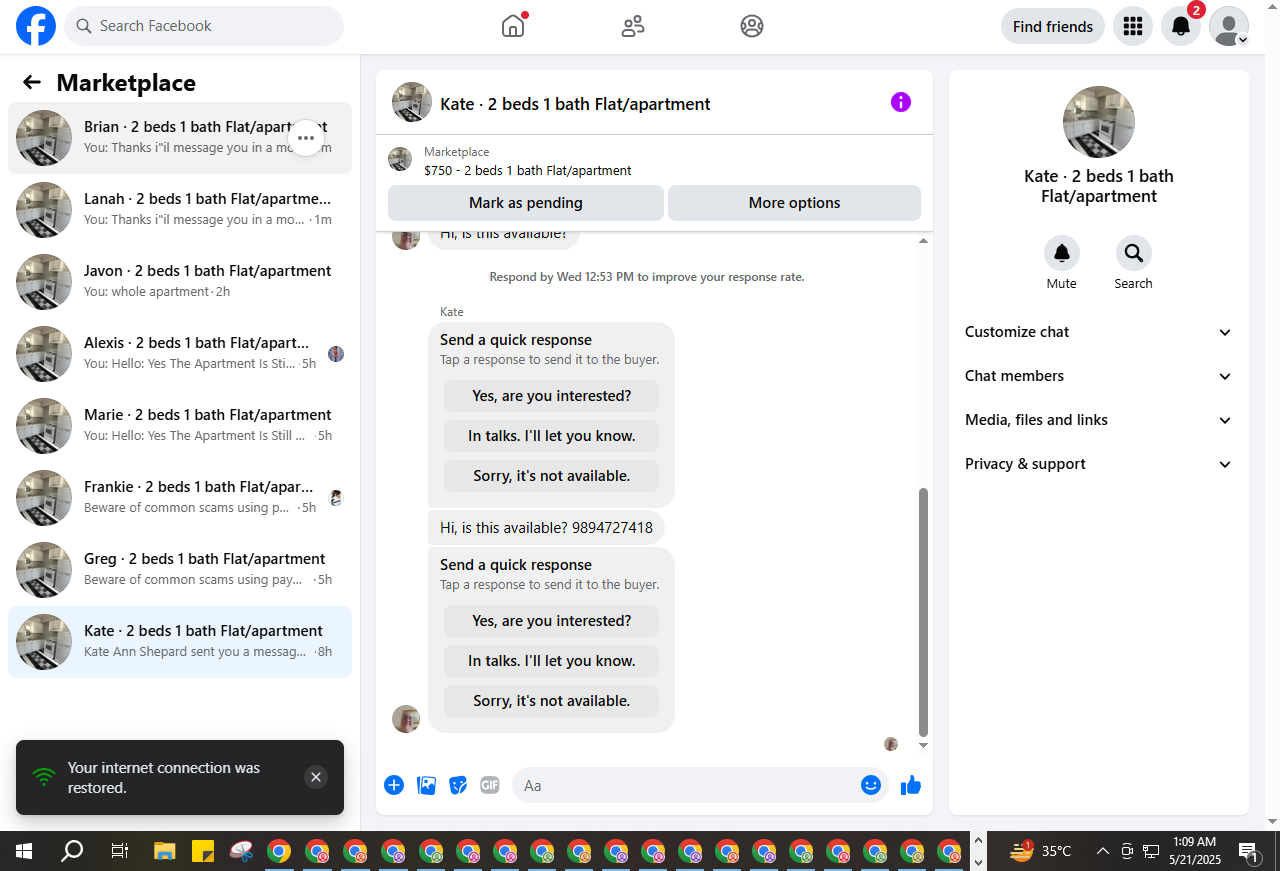
Task: Click the chat scrollbar thumb
Action: coord(923,612)
